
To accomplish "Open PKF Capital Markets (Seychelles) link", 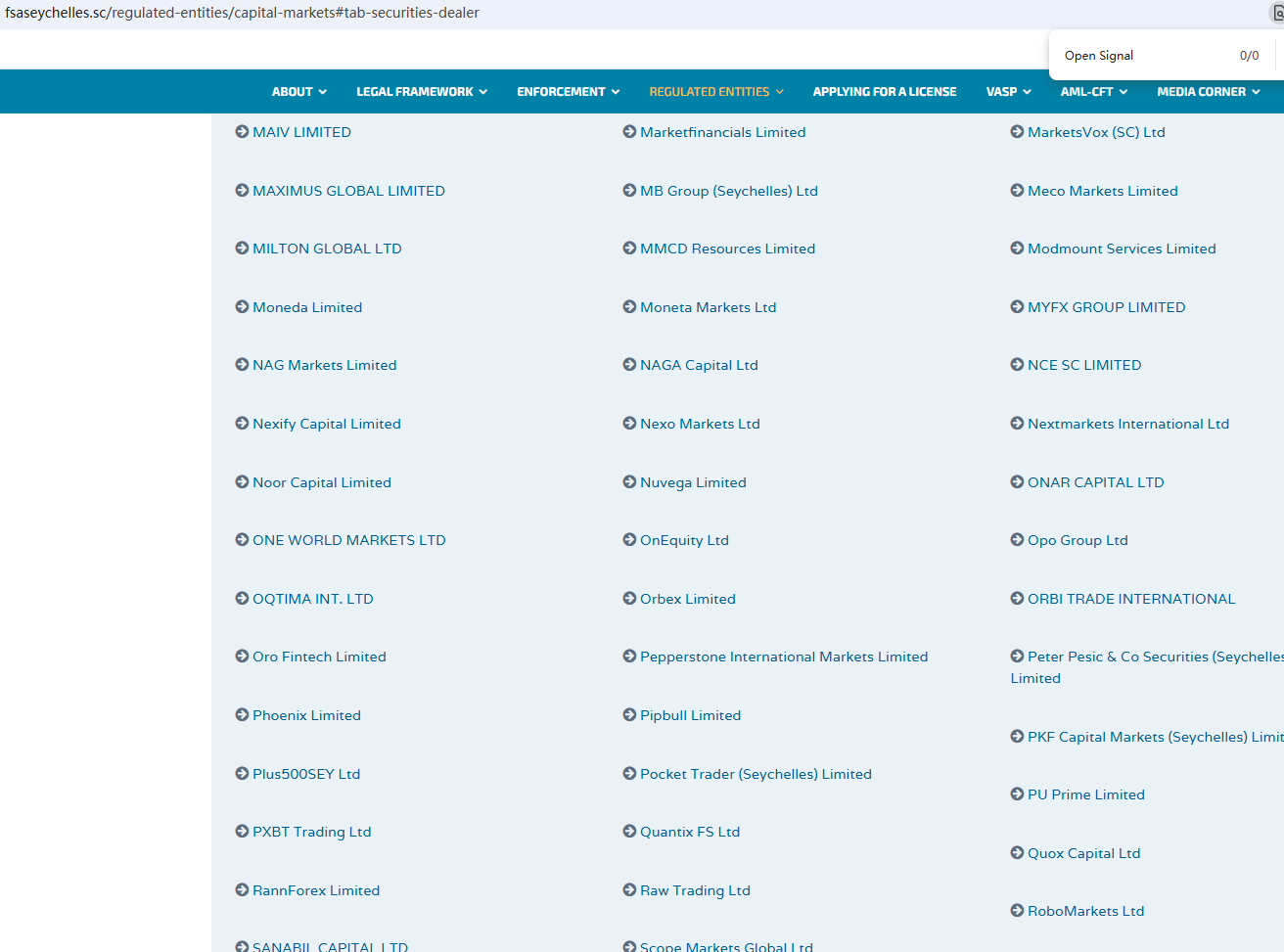I will pos(1156,737).
